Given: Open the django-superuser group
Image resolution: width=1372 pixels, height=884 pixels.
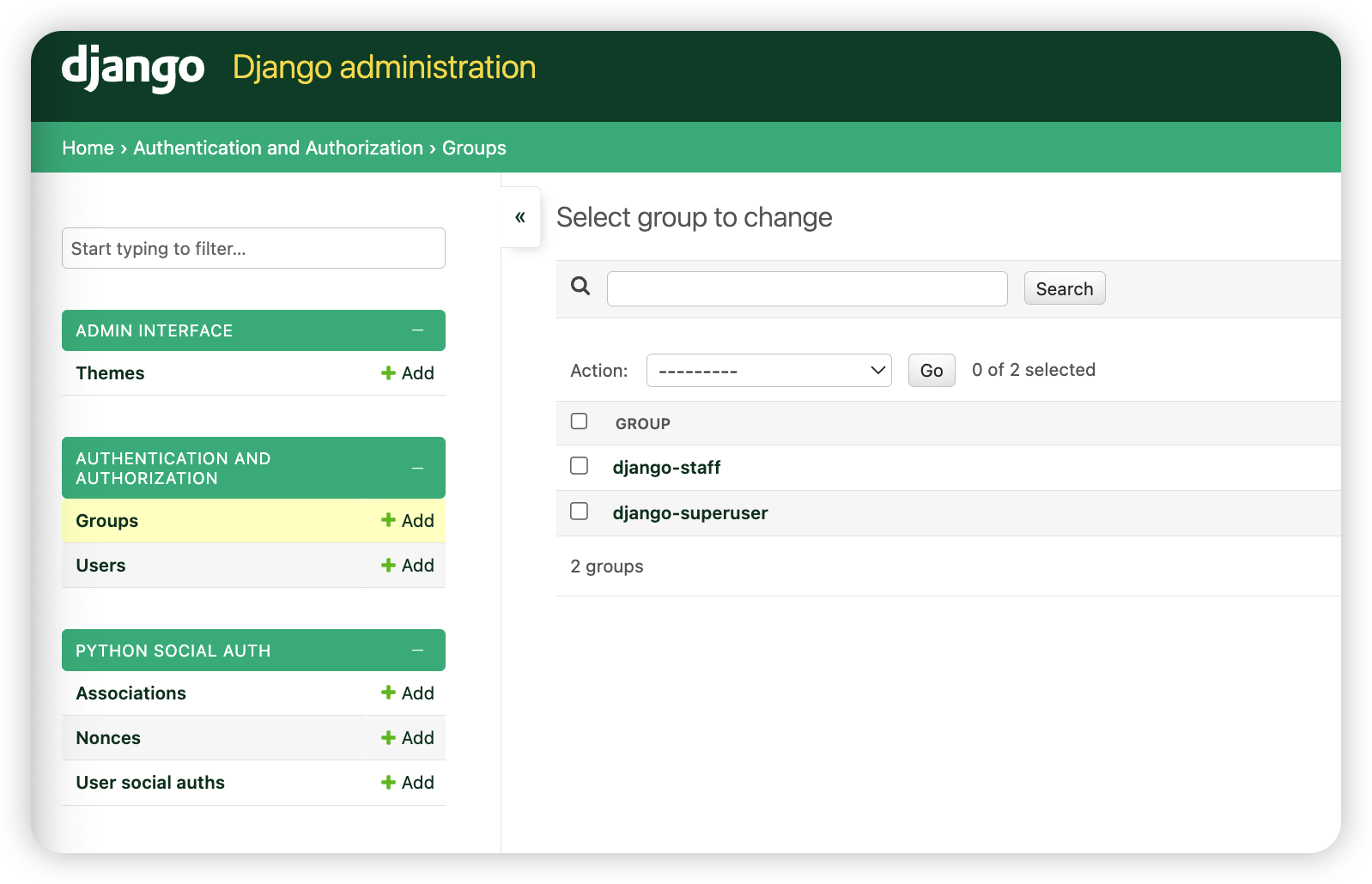Looking at the screenshot, I should tap(690, 513).
